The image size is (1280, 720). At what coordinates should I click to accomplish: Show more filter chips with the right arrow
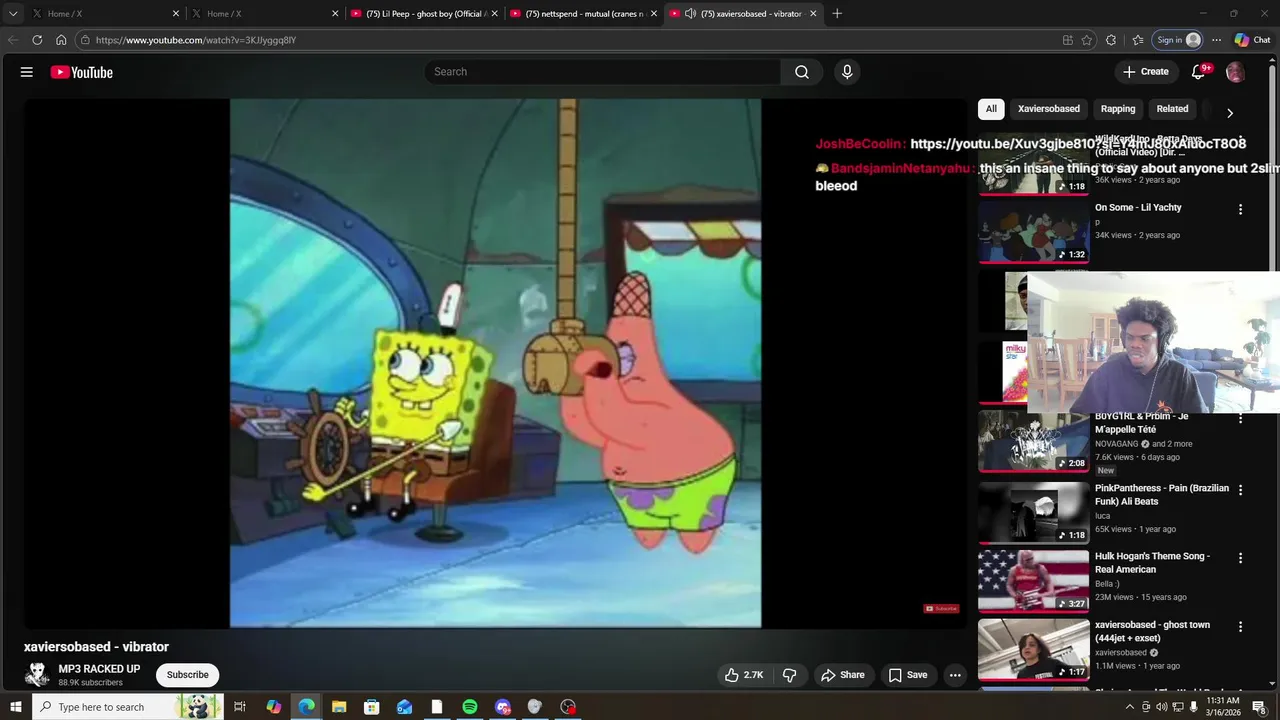(1230, 113)
